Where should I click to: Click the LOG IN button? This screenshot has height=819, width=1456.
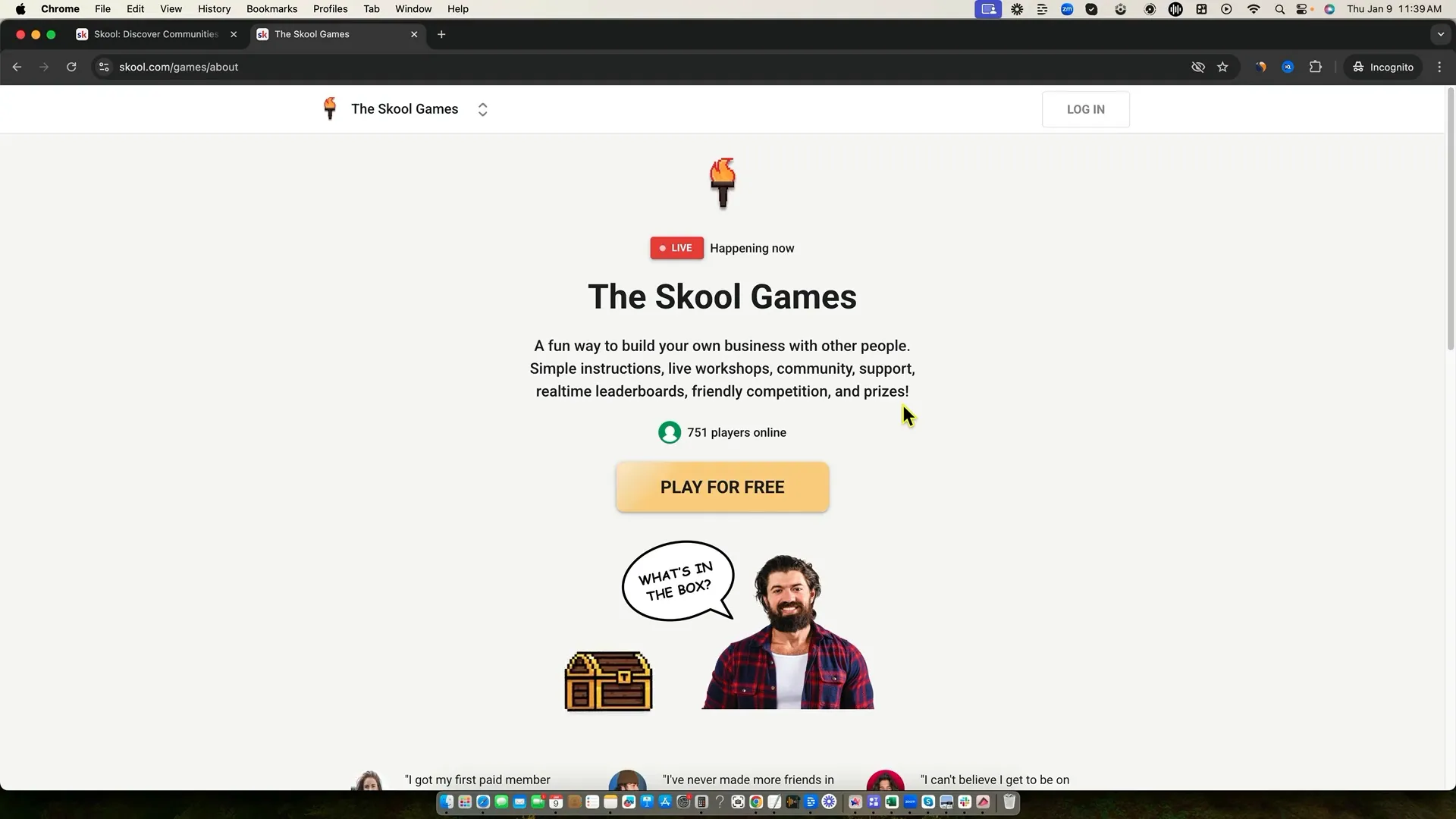tap(1085, 109)
